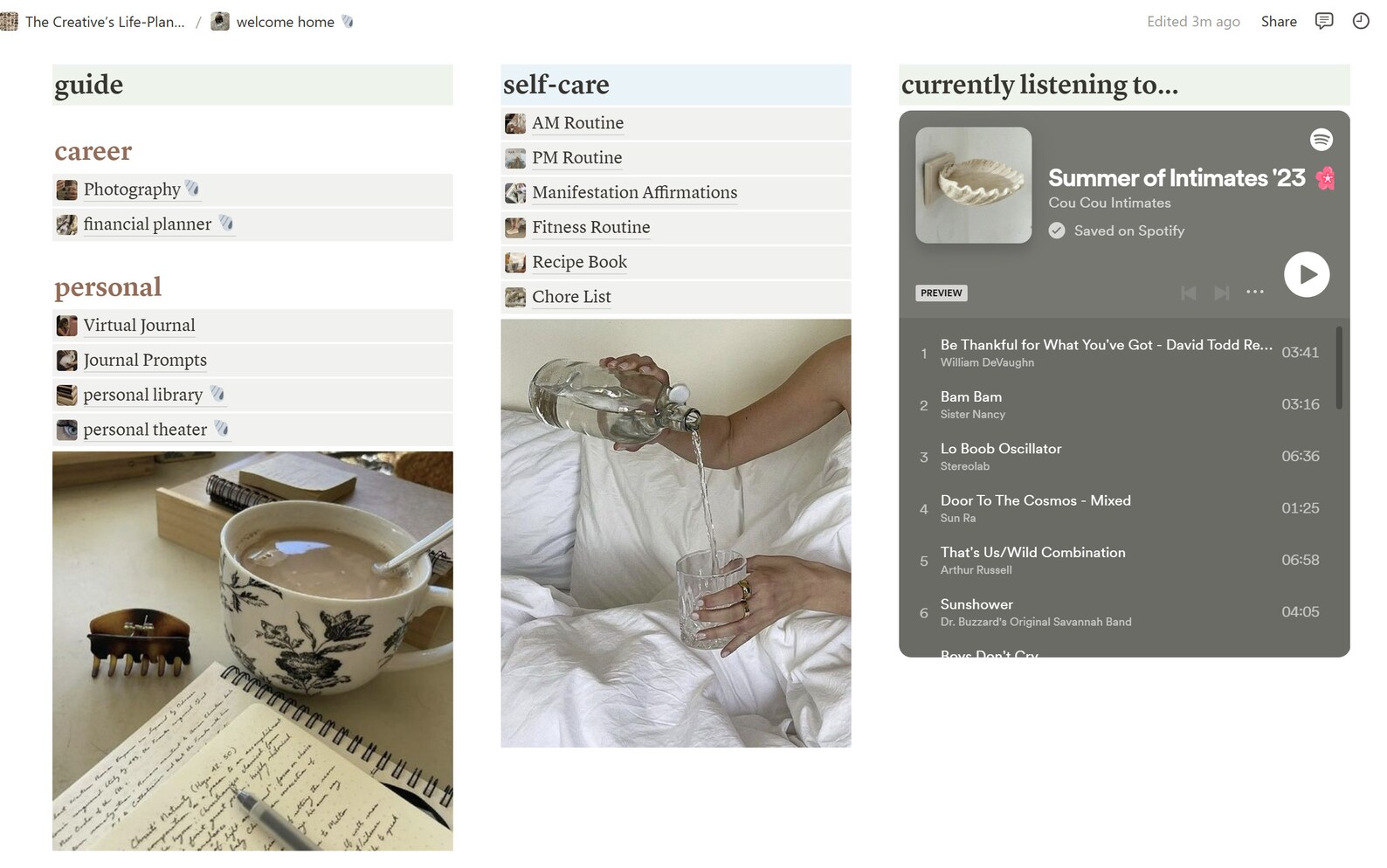This screenshot has height=868, width=1387.
Task: Open the comments icon in top bar
Action: point(1324,21)
